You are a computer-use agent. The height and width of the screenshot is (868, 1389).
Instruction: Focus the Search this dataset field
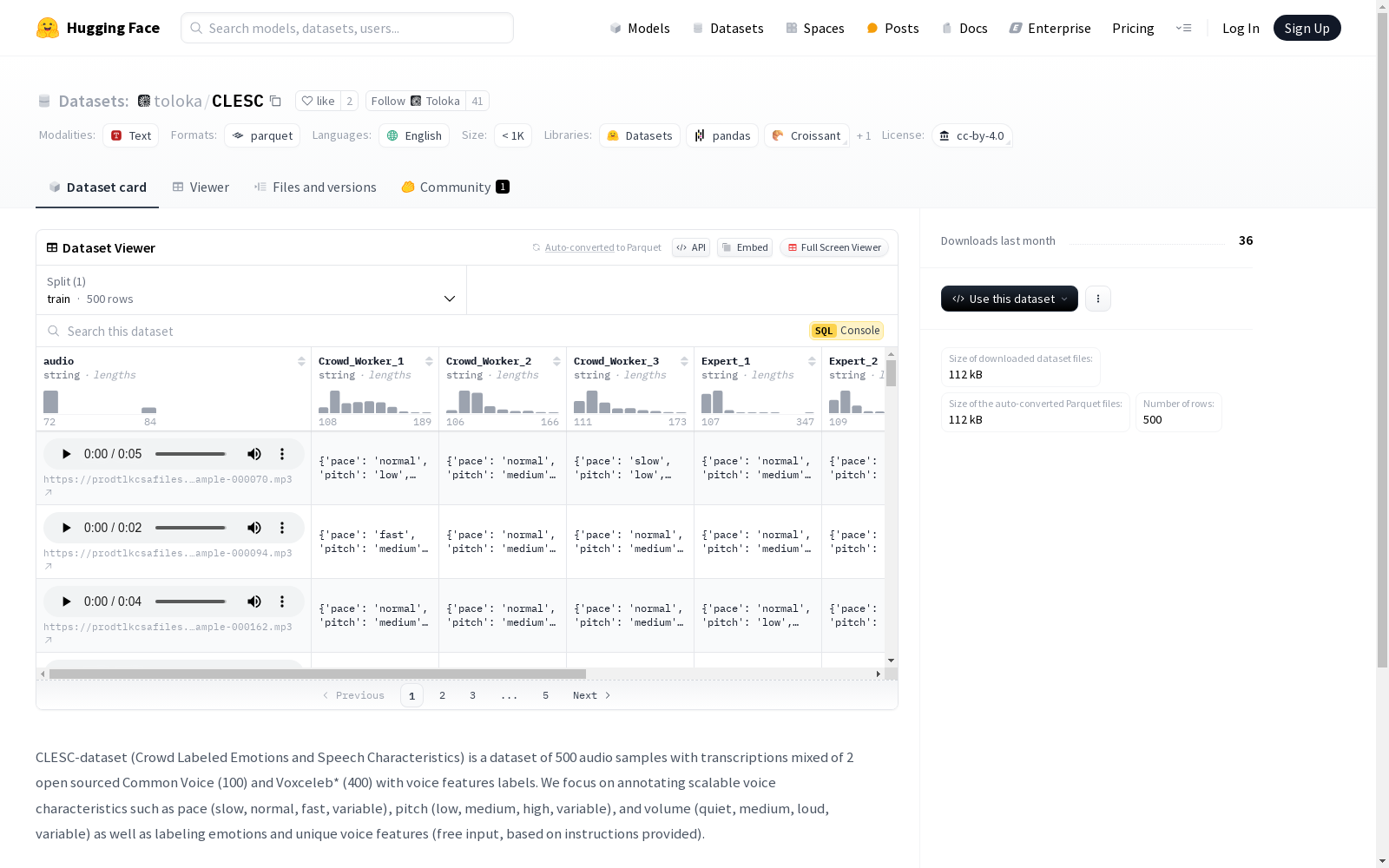pos(421,331)
